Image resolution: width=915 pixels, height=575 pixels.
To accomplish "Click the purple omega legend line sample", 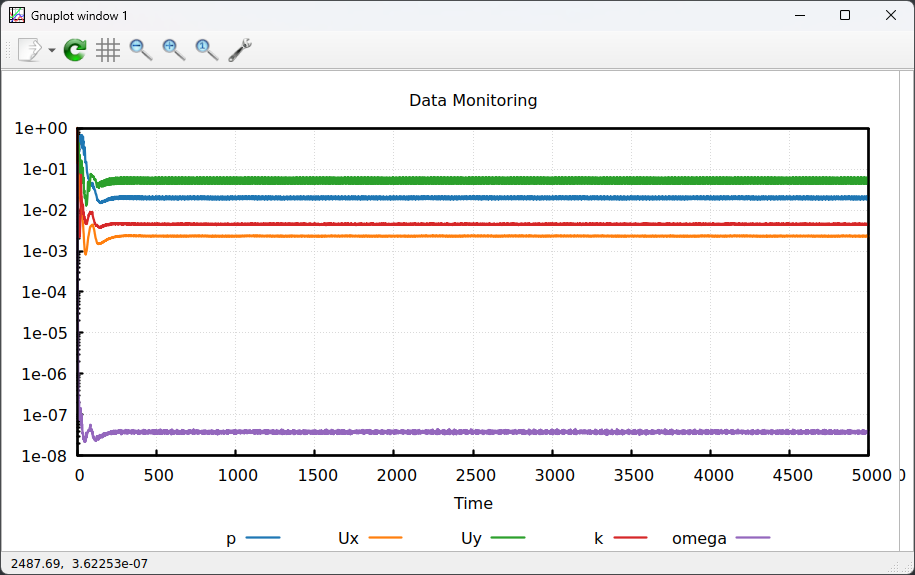I will pos(753,538).
